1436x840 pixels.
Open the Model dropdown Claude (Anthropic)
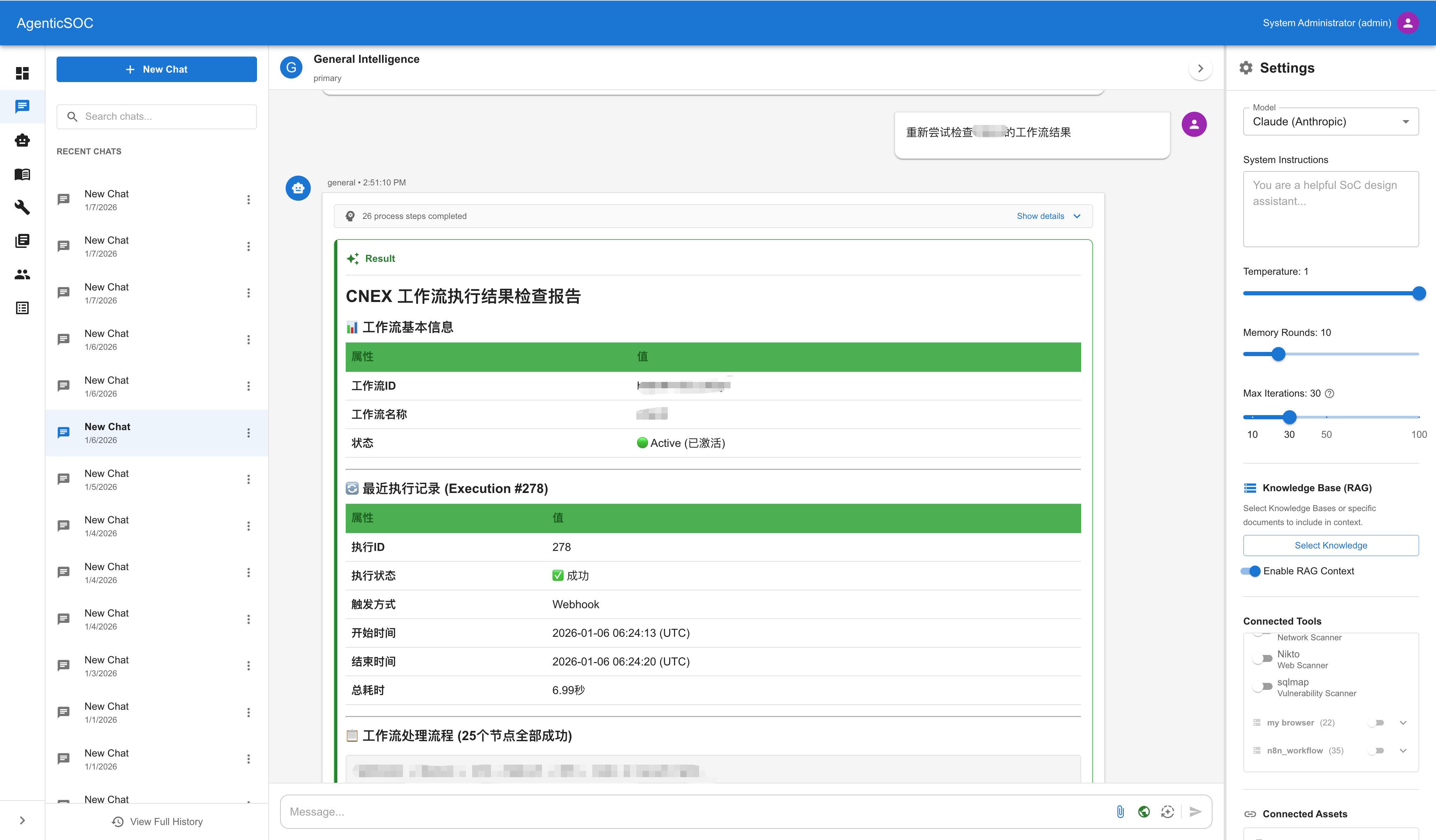[1330, 121]
